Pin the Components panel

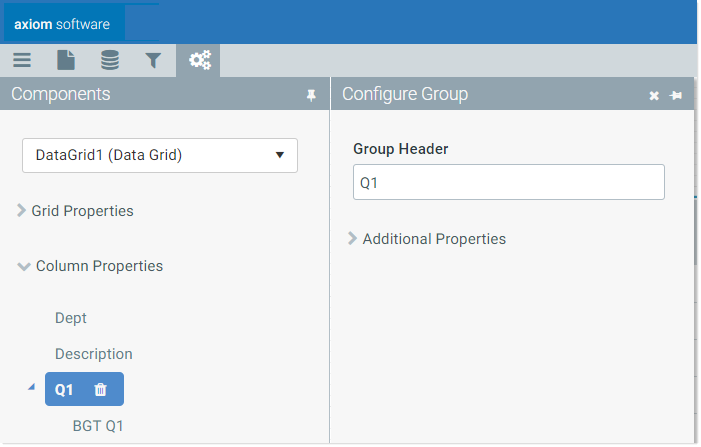311,95
